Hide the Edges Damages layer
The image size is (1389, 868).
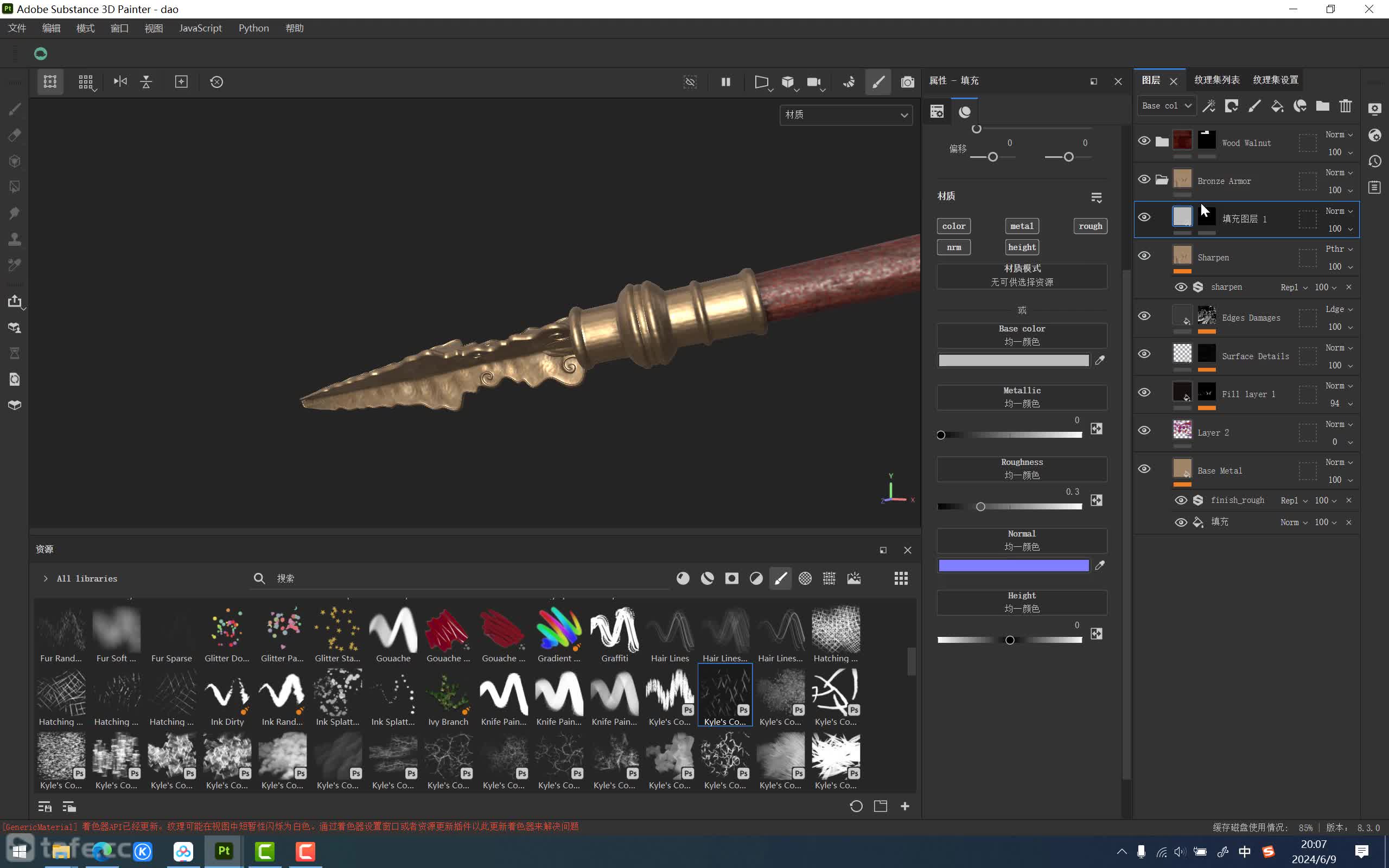pyautogui.click(x=1144, y=316)
